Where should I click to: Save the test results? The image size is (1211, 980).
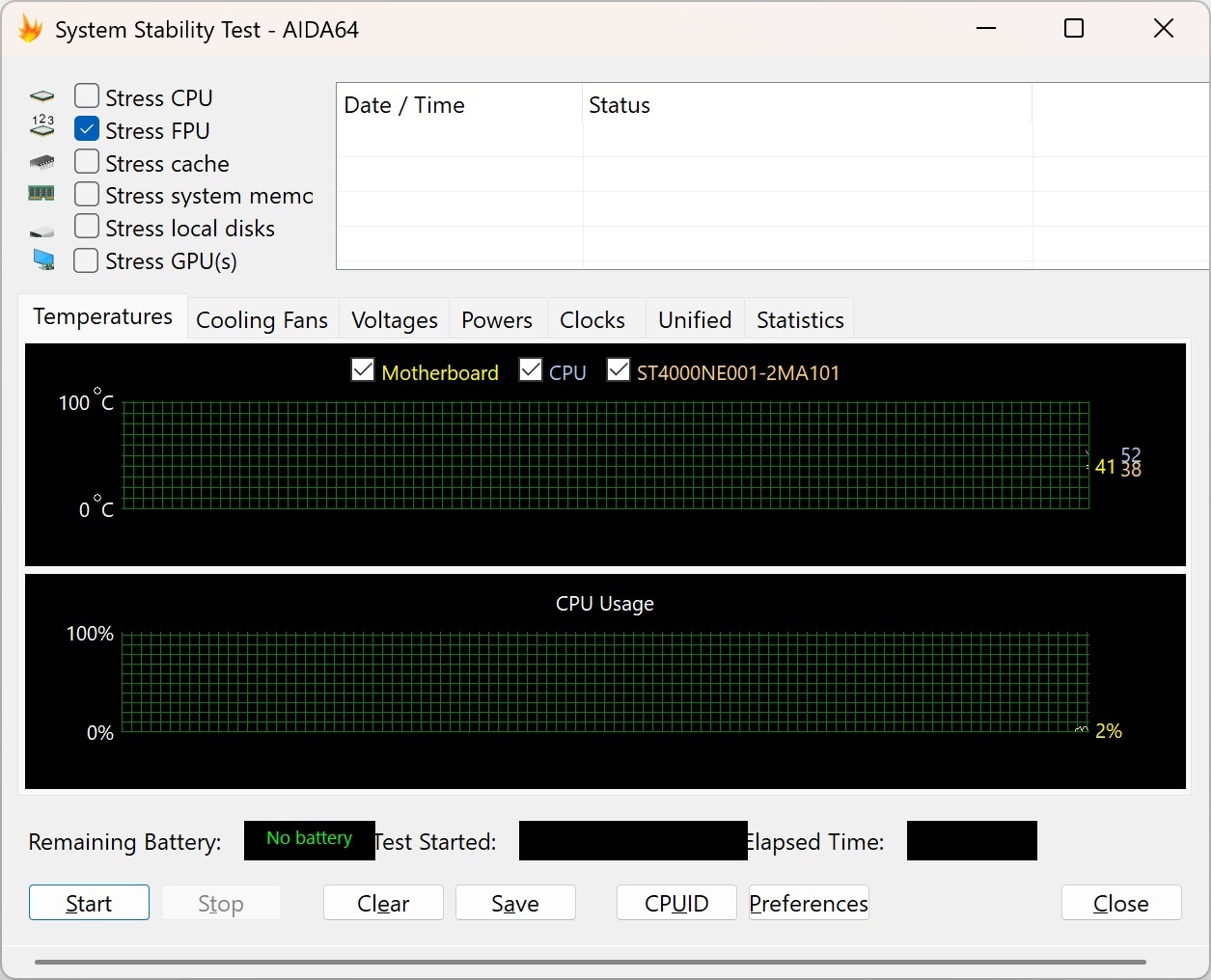click(515, 903)
